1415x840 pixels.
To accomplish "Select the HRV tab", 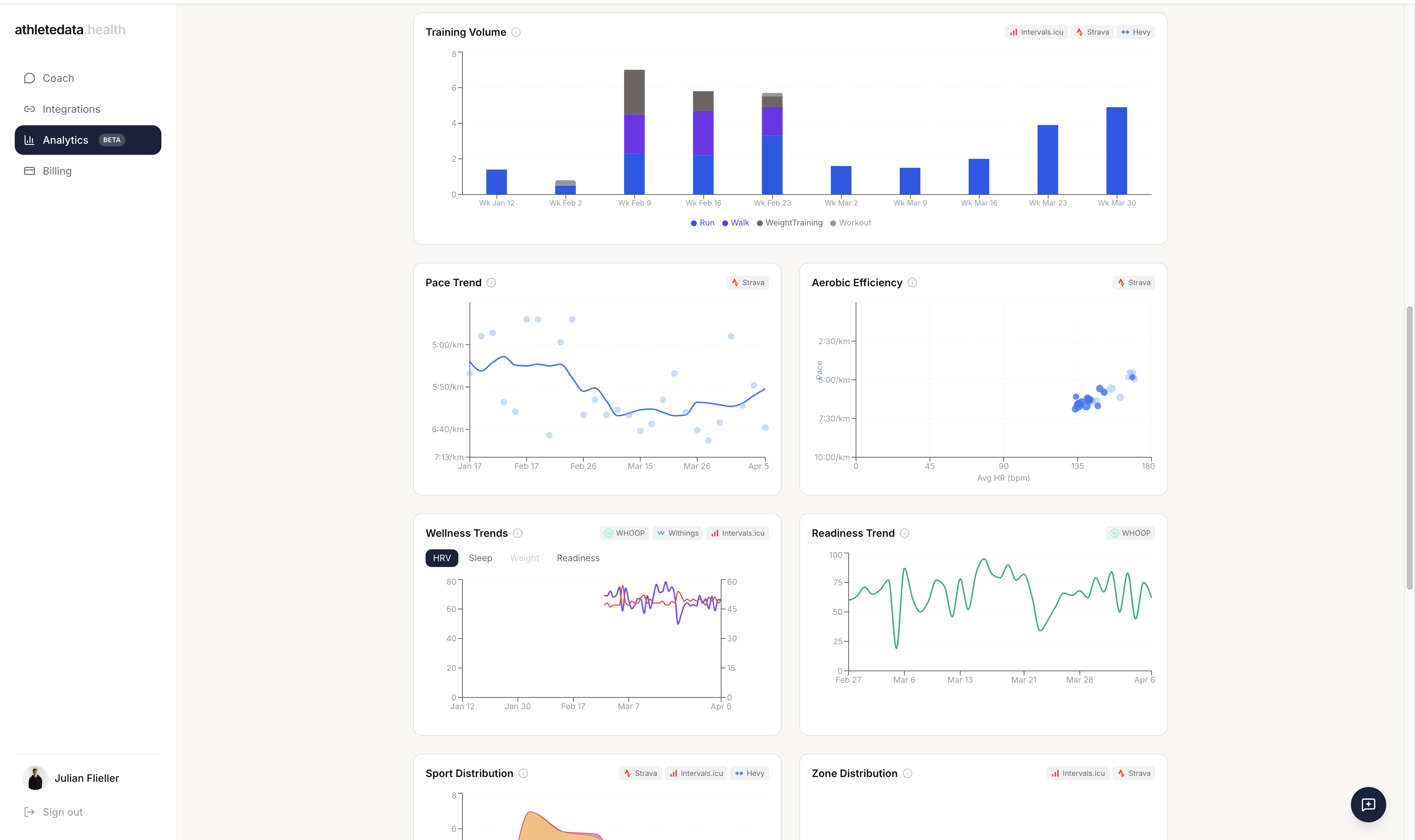I will (441, 558).
